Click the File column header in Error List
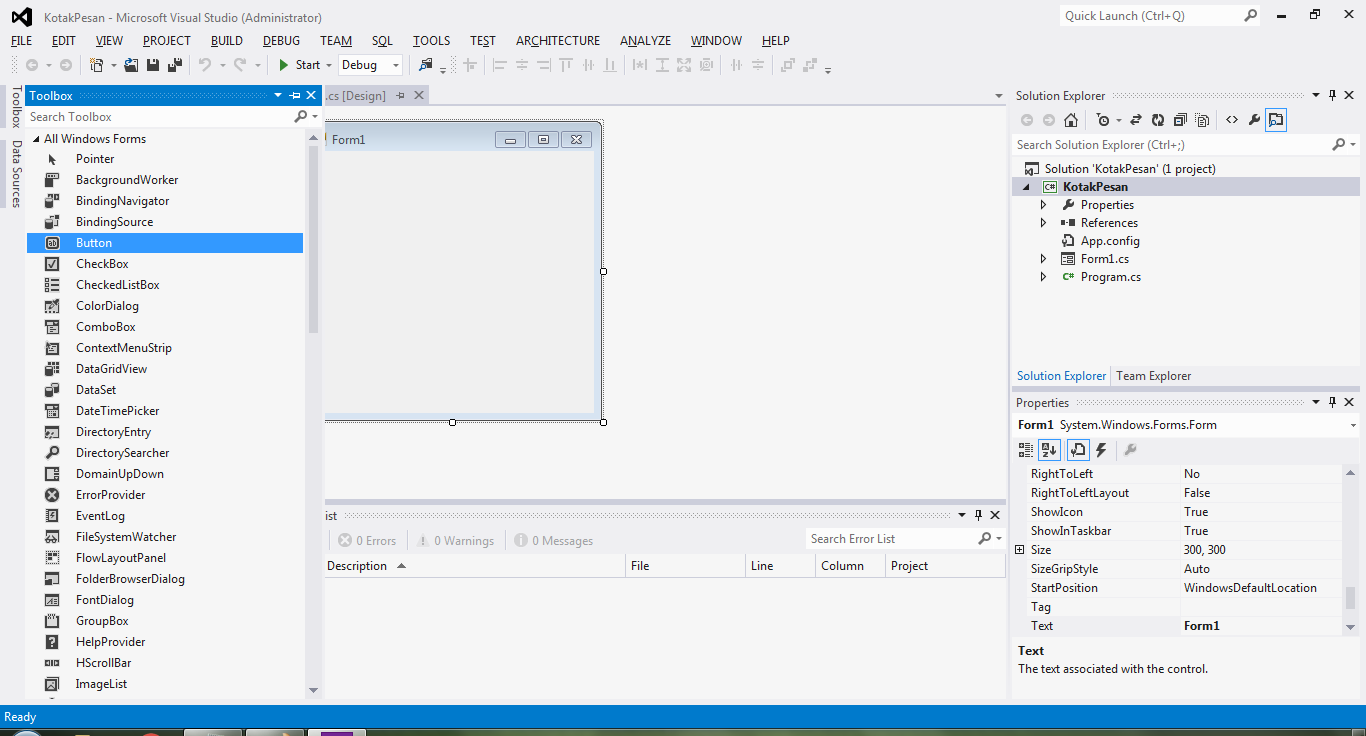 click(686, 566)
